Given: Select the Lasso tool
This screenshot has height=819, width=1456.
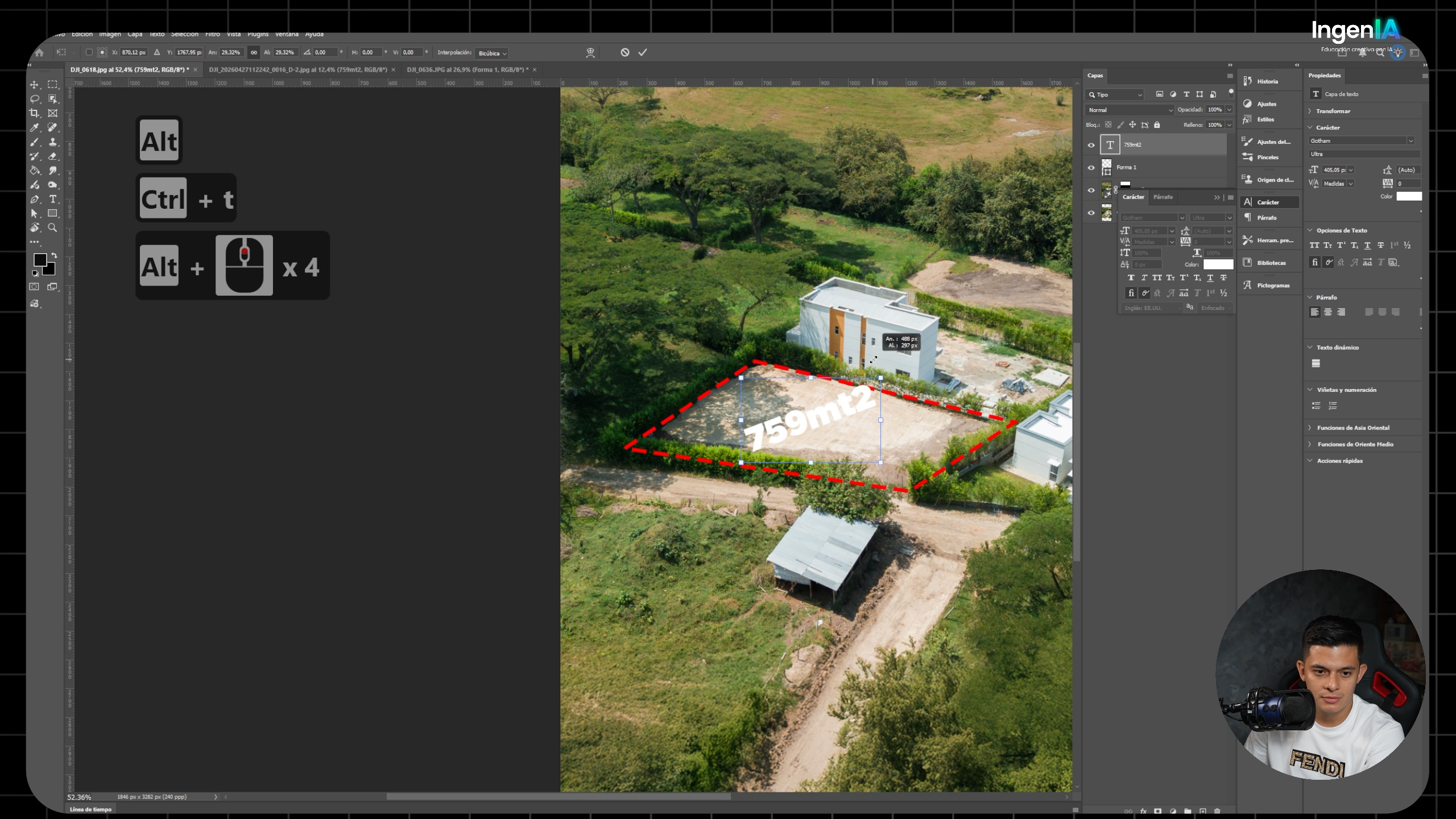Looking at the screenshot, I should point(35,99).
